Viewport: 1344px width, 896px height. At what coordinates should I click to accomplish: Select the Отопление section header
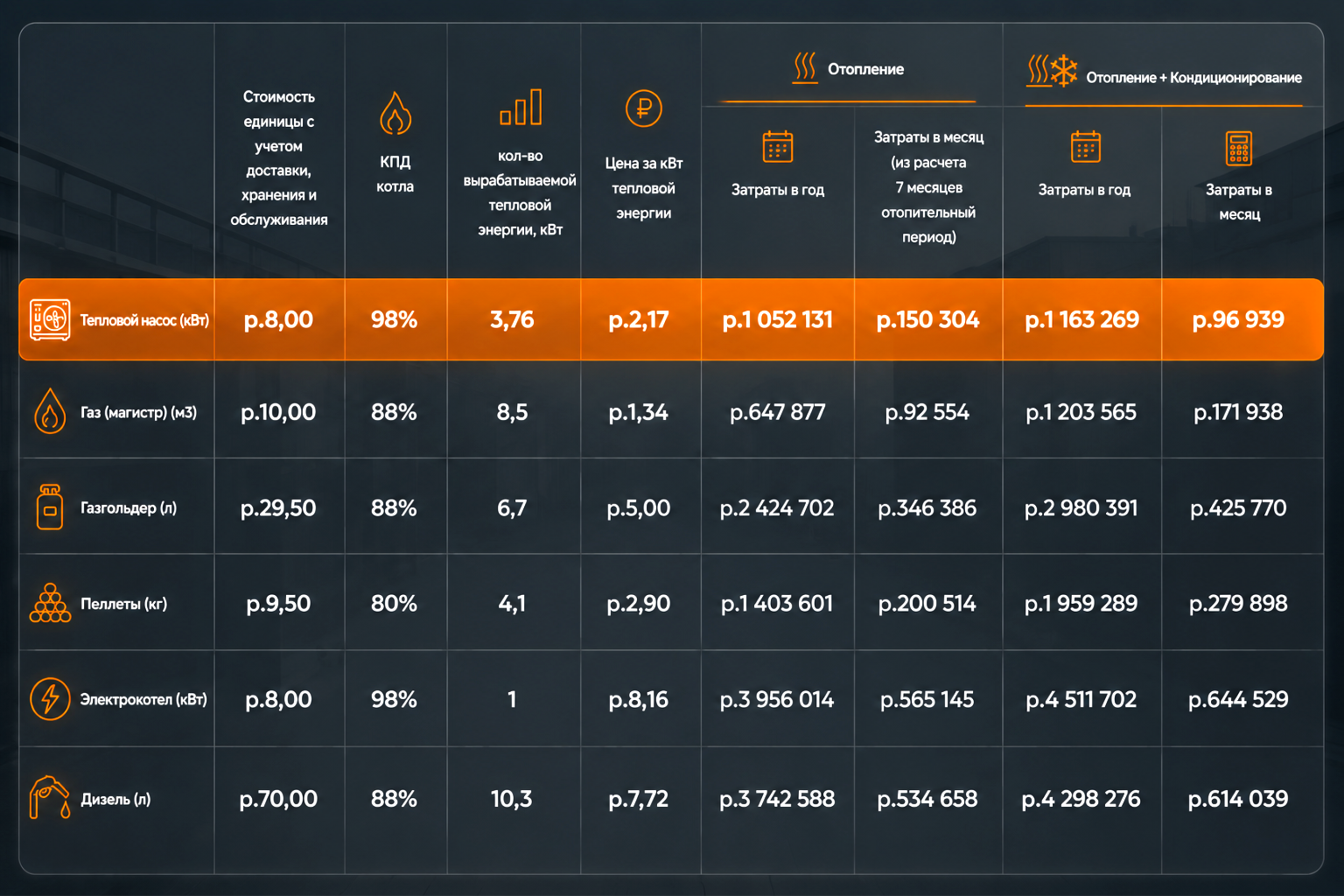[x=850, y=69]
